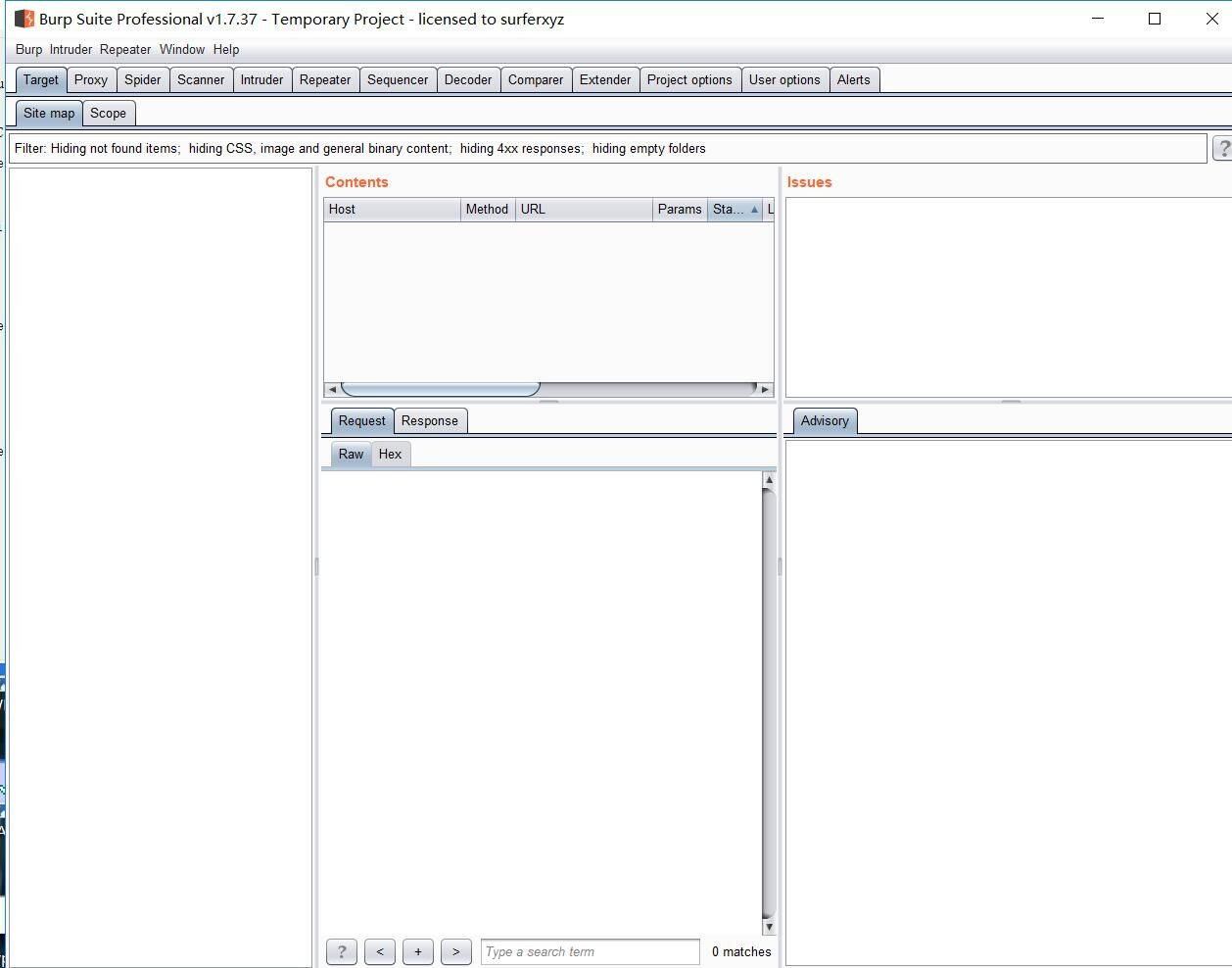Viewport: 1232px width, 968px height.
Task: Click the Filter bar to edit filters
Action: point(607,149)
